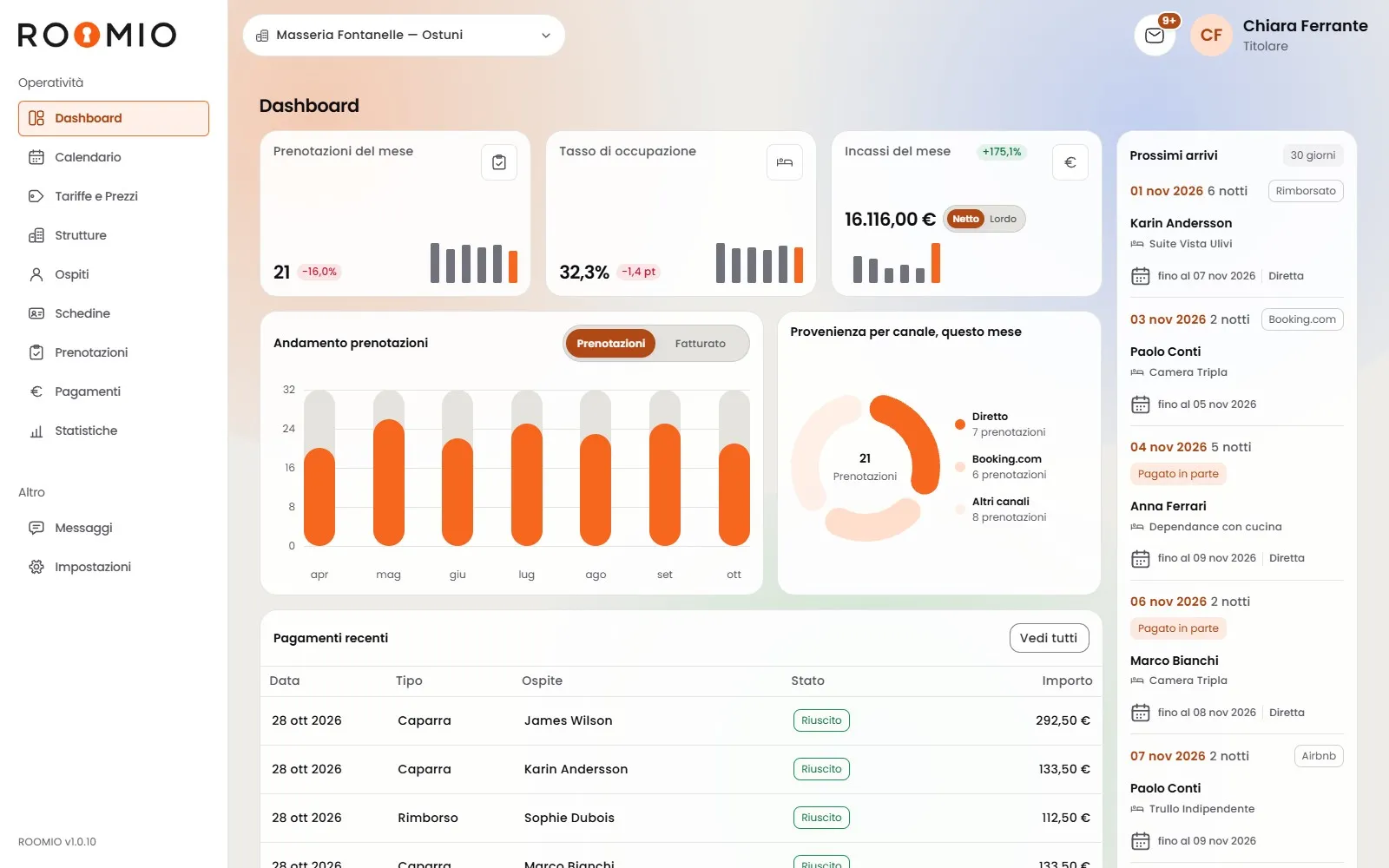Click the bed icon in Tasso di occupazione card
The image size is (1389, 868).
[x=785, y=162]
